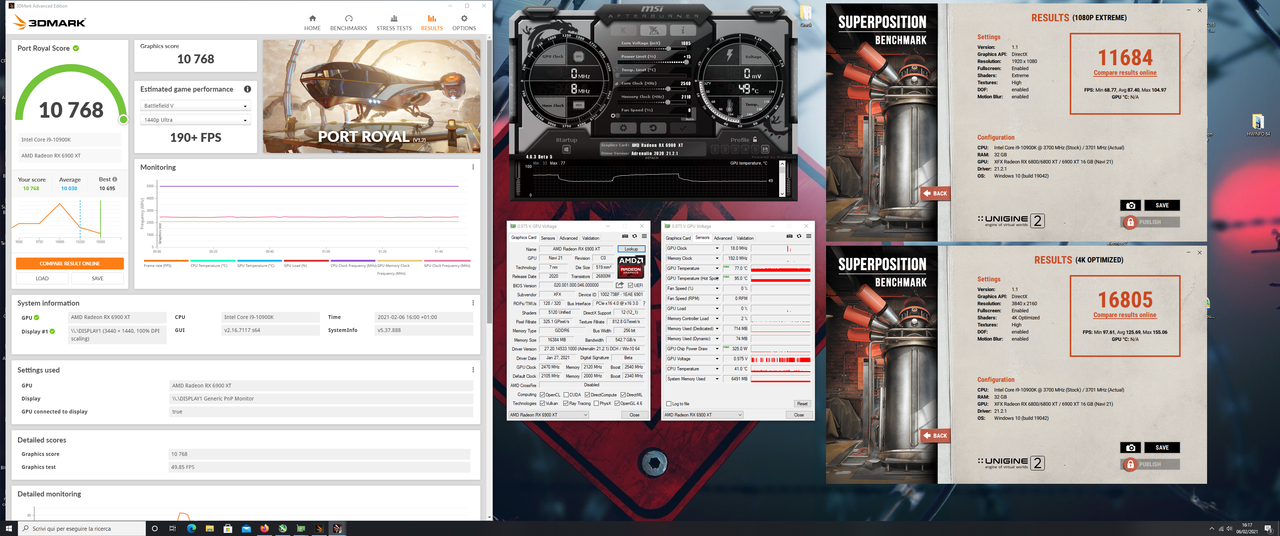Open the HOME section in 3DMark
The width and height of the screenshot is (1280, 536).
312,21
